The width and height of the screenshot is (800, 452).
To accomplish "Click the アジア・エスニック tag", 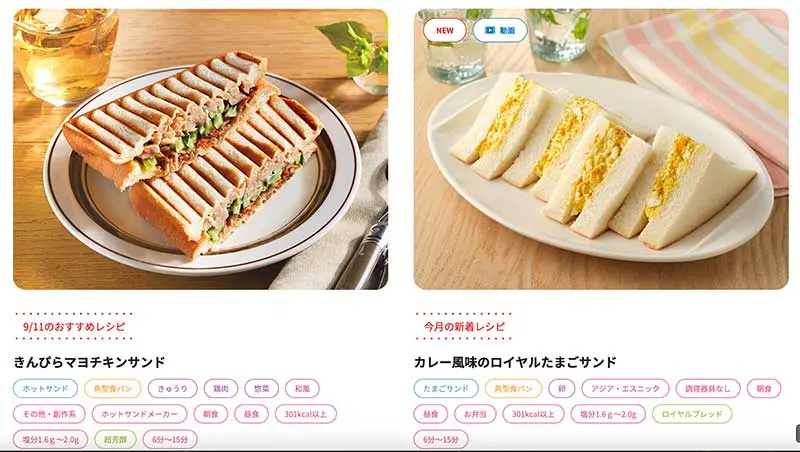I will pyautogui.click(x=625, y=388).
